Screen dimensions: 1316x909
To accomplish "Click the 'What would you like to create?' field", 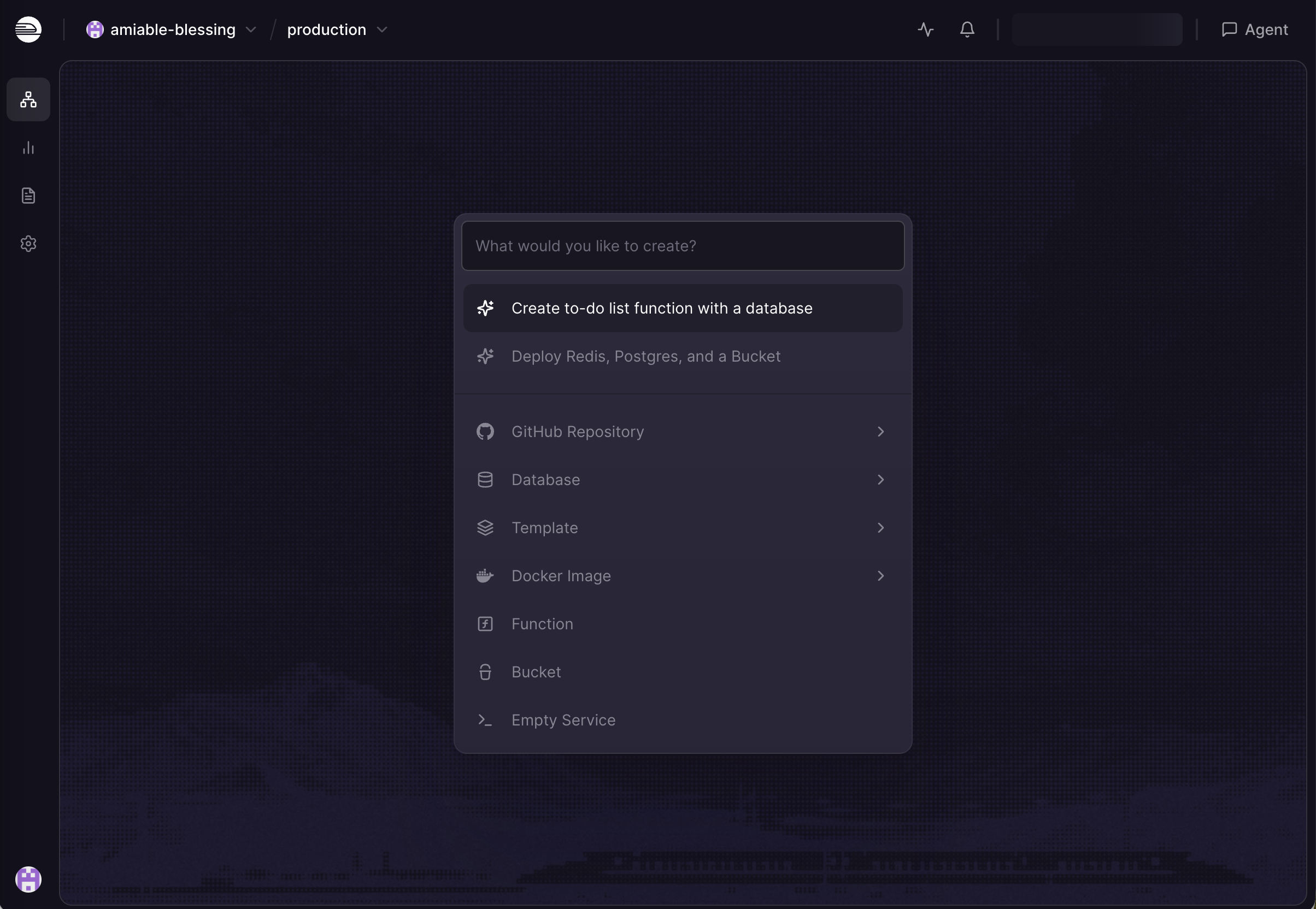I will click(682, 245).
